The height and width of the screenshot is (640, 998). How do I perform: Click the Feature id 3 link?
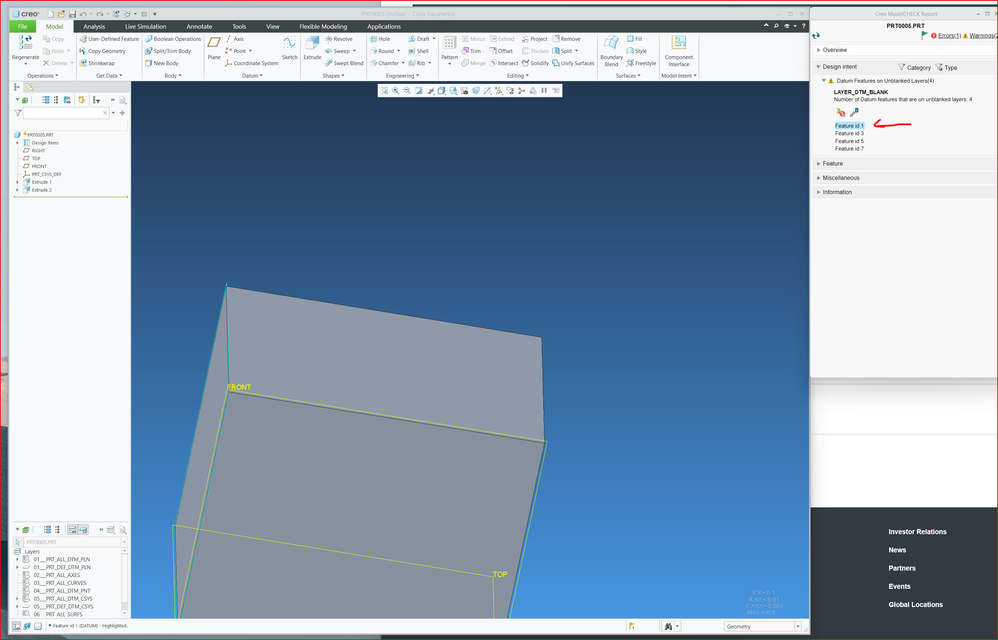point(849,133)
